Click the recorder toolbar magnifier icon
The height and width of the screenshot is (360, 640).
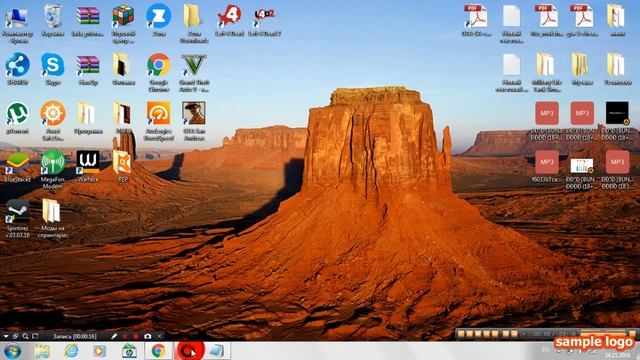click(x=25, y=336)
